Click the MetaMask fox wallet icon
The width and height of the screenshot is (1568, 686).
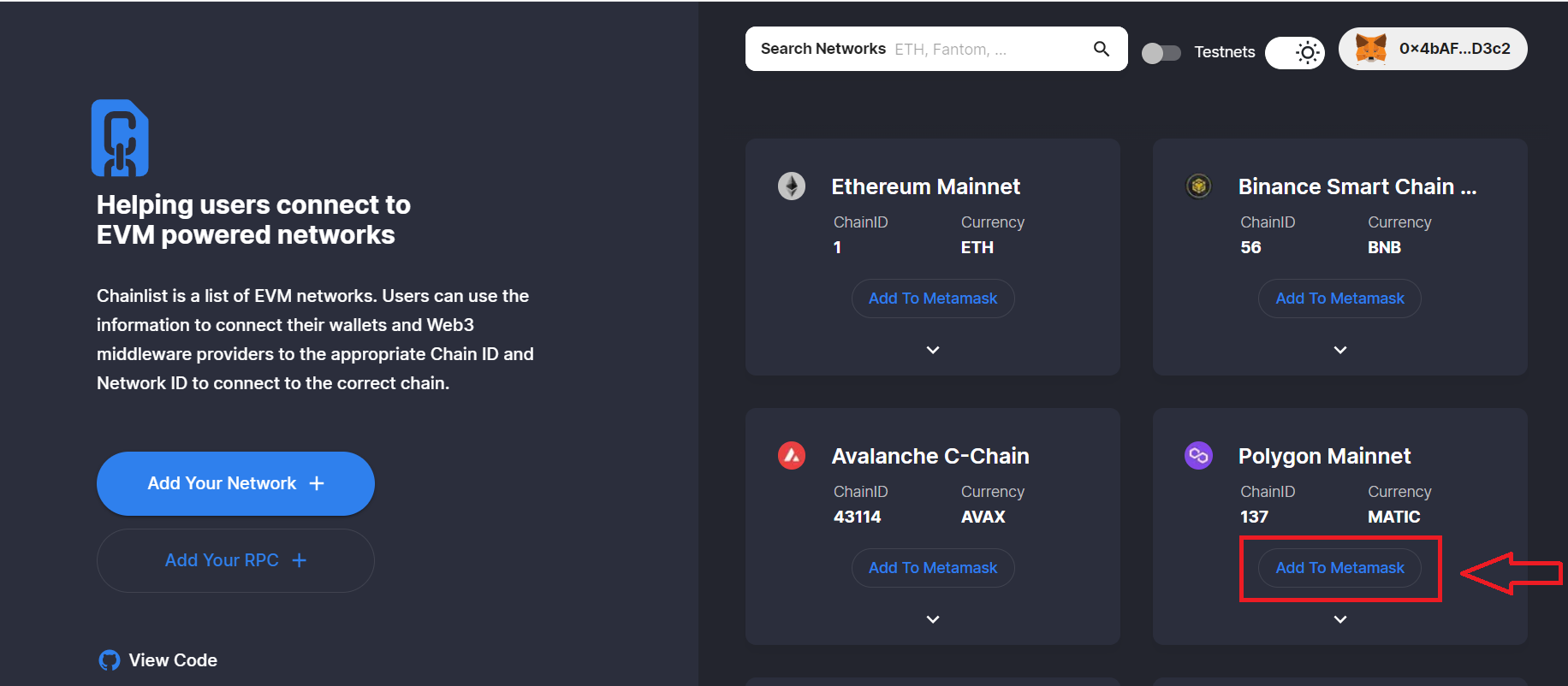coord(1371,49)
